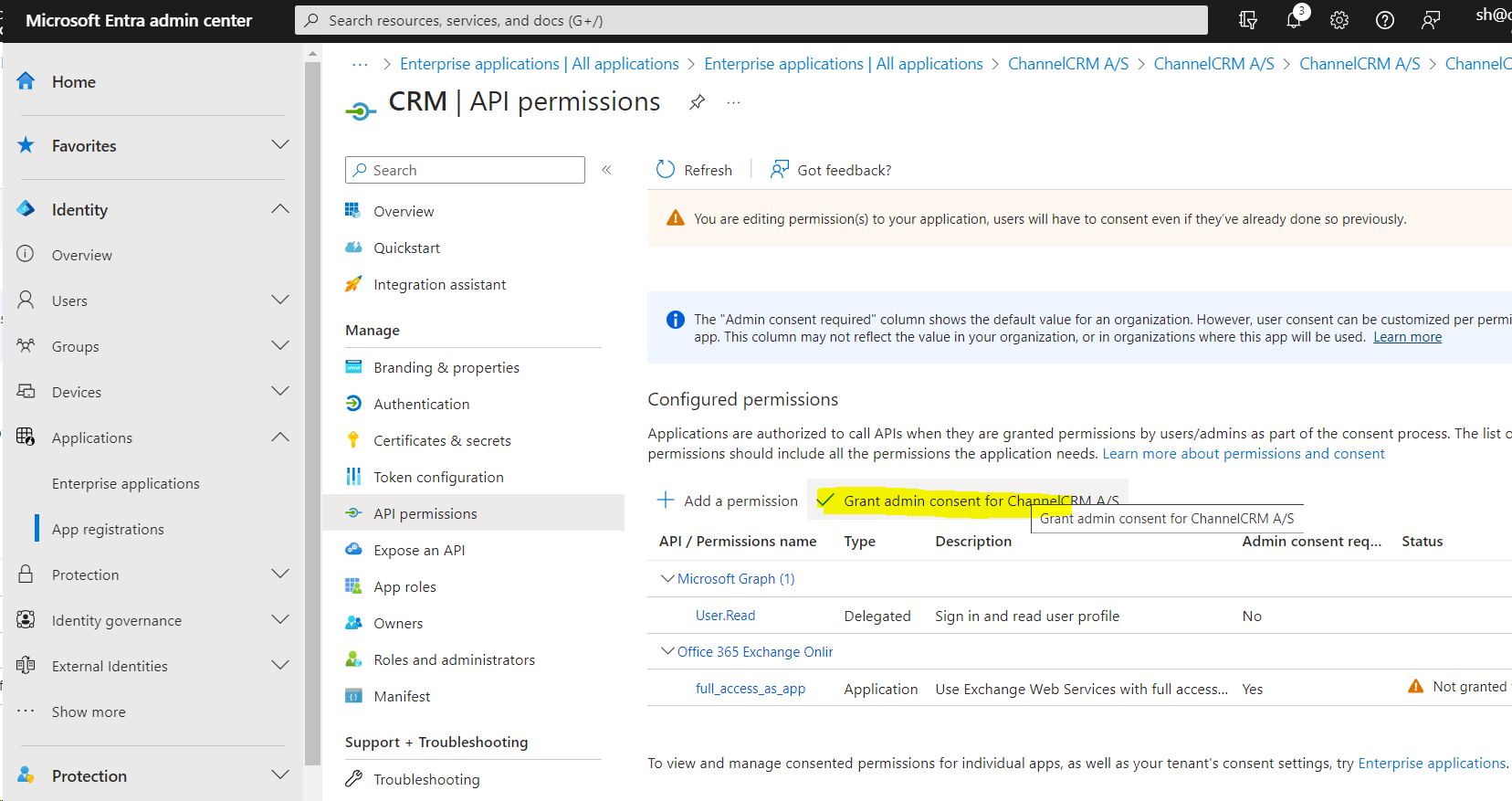Screen dimensions: 1512x801
Task: Open the notifications bell showing 3 alerts
Action: click(x=1294, y=19)
